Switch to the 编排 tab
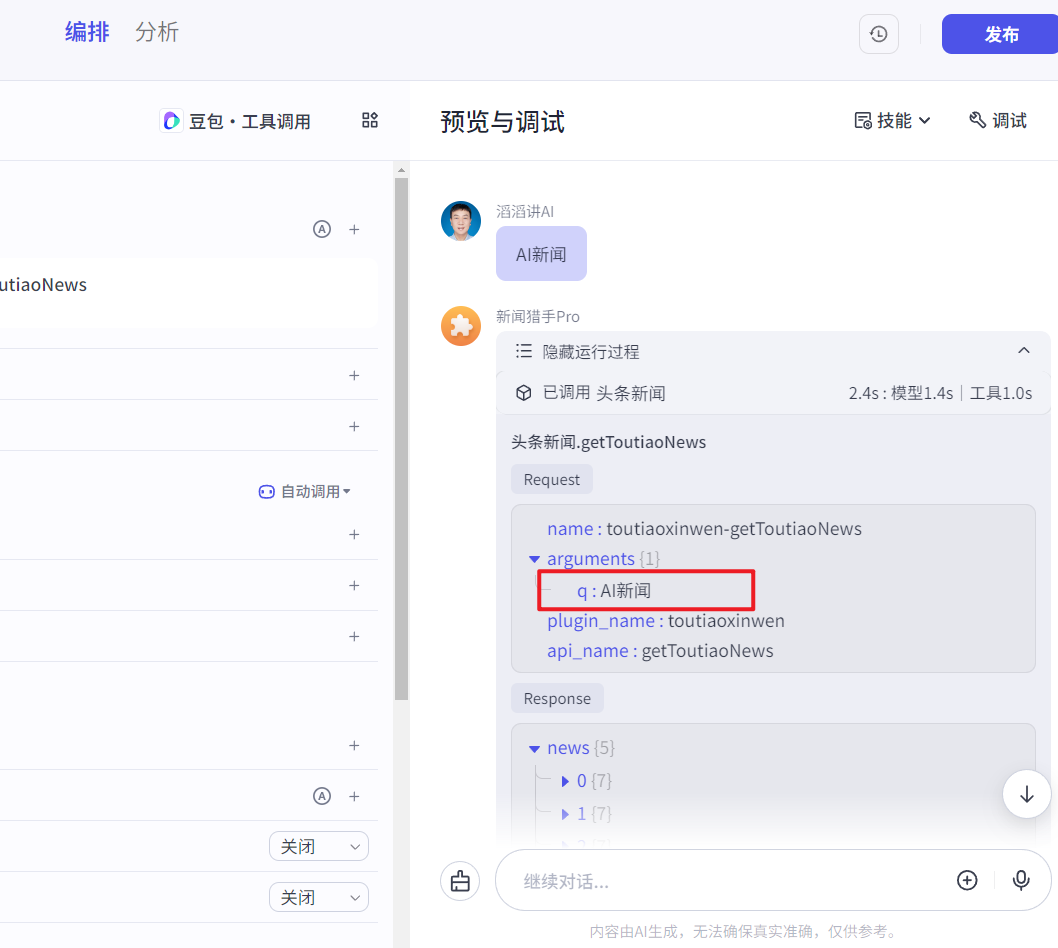The height and width of the screenshot is (948, 1058). coord(87,32)
